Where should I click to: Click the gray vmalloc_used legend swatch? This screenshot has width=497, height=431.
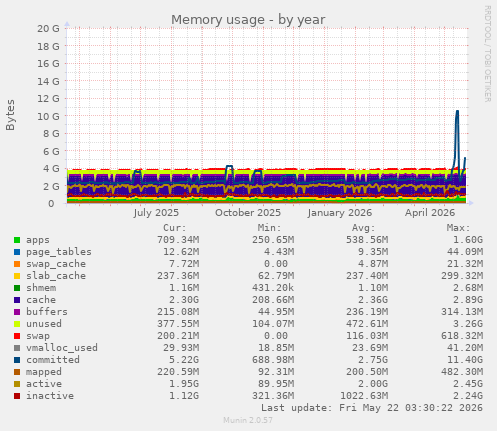(x=17, y=348)
